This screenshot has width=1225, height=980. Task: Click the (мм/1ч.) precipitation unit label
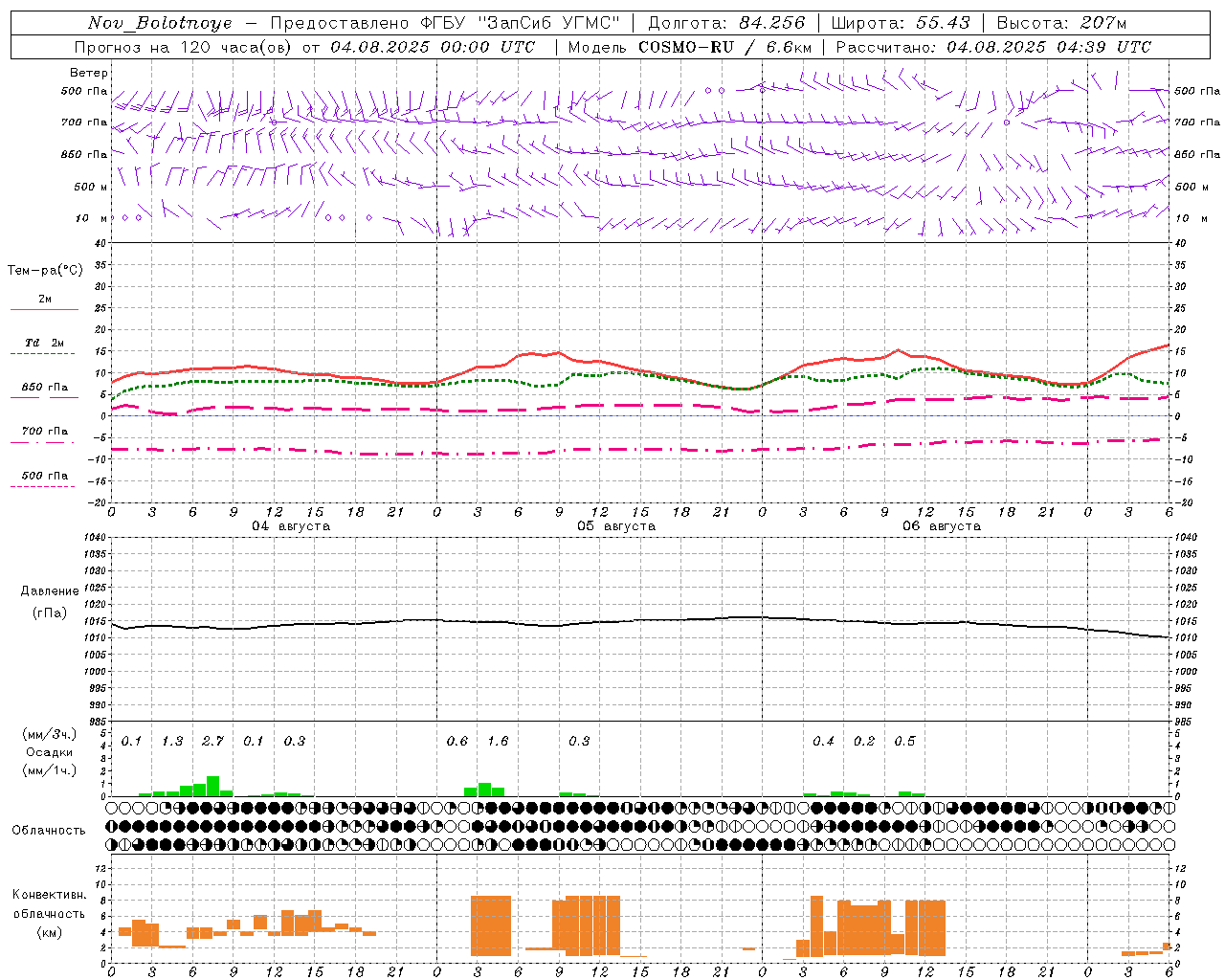coord(50,770)
